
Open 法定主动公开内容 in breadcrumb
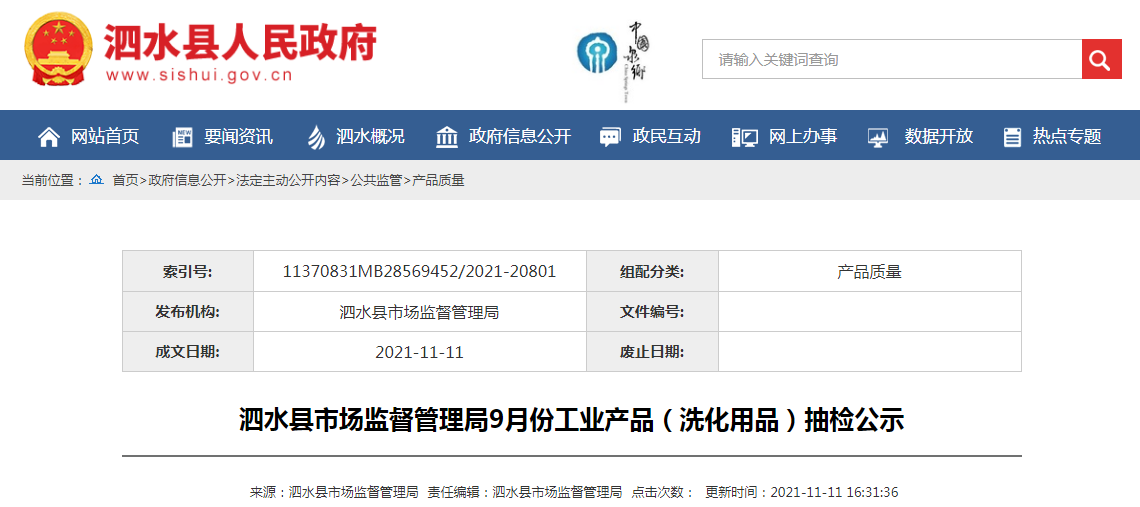pos(288,181)
